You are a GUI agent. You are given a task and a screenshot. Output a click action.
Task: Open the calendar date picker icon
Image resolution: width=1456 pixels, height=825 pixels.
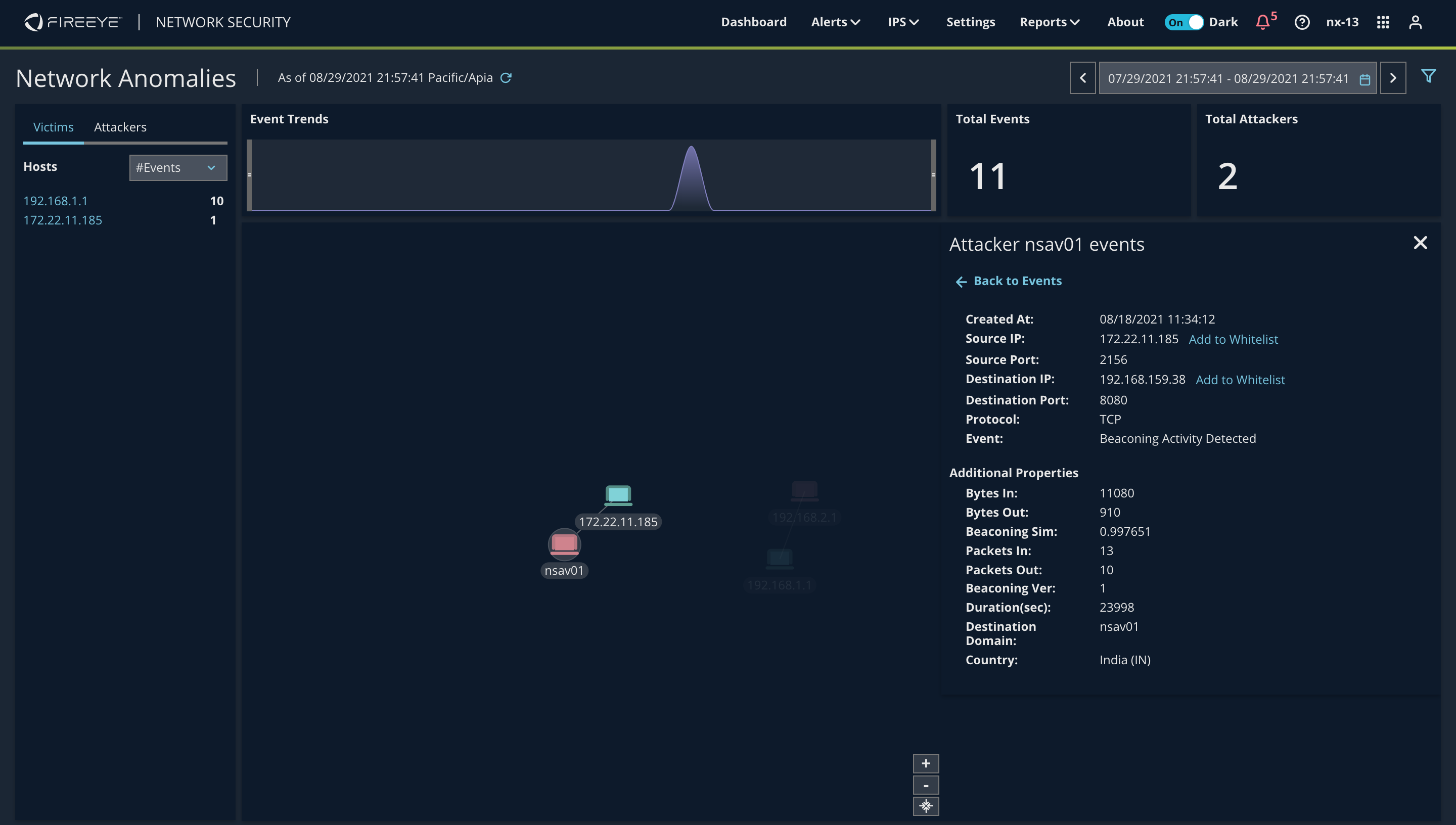click(1365, 79)
